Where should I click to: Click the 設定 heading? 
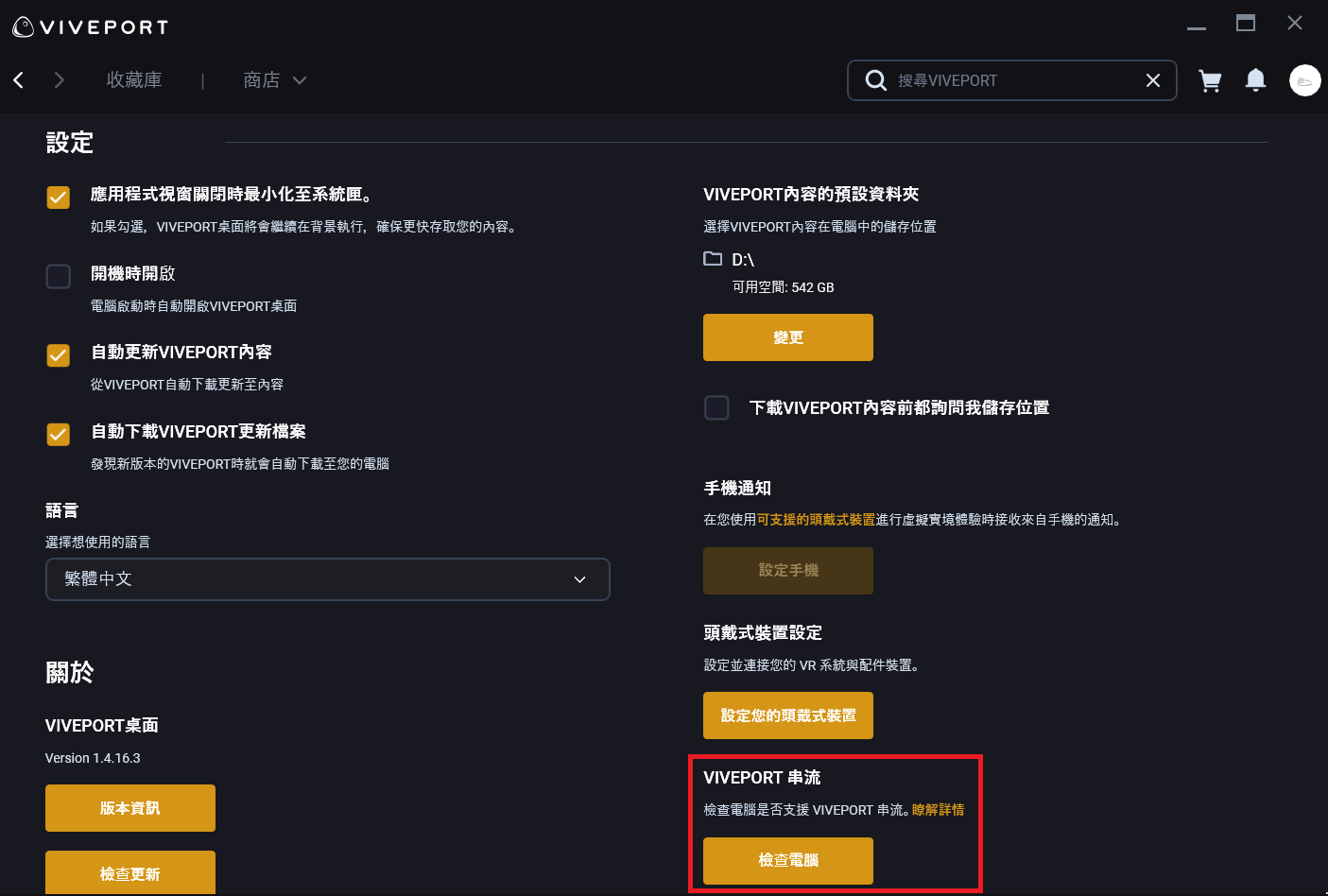pyautogui.click(x=70, y=143)
